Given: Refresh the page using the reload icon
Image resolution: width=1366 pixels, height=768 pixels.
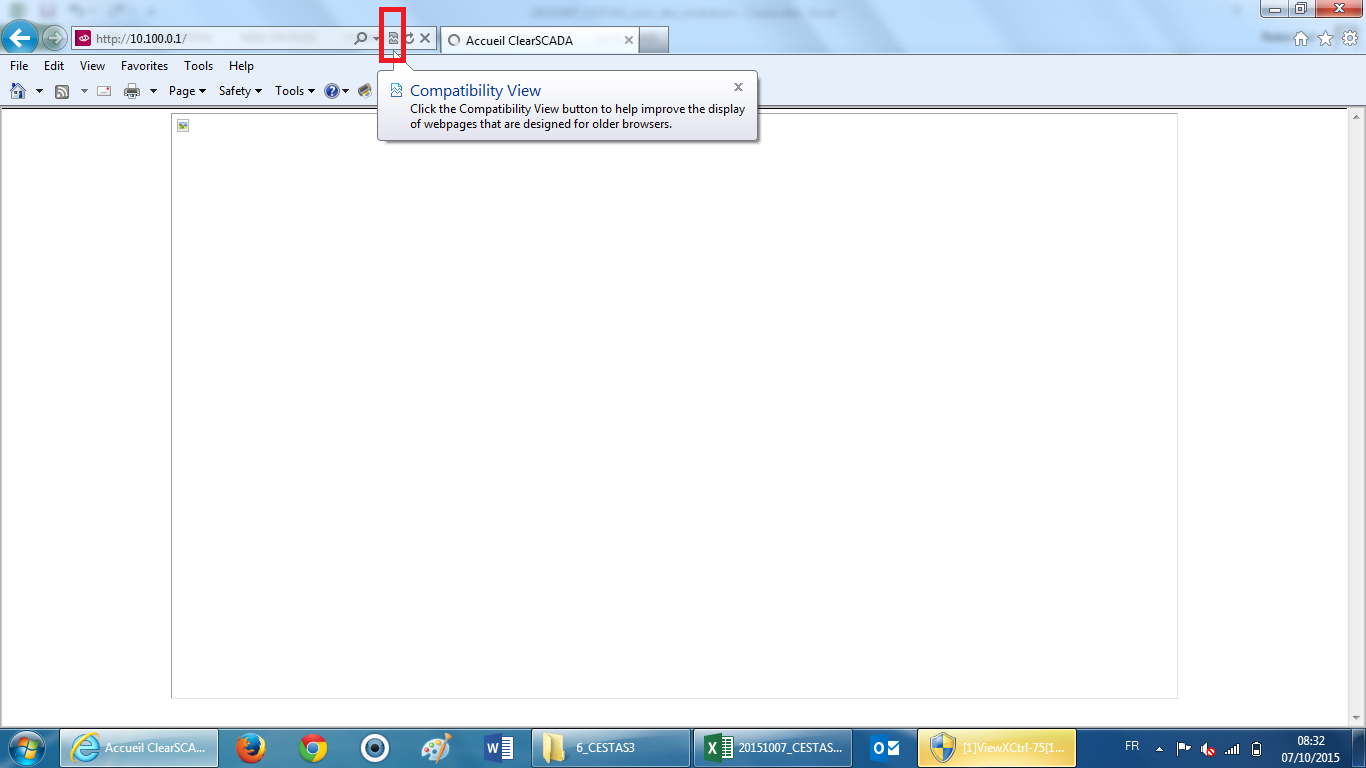Looking at the screenshot, I should [x=409, y=38].
